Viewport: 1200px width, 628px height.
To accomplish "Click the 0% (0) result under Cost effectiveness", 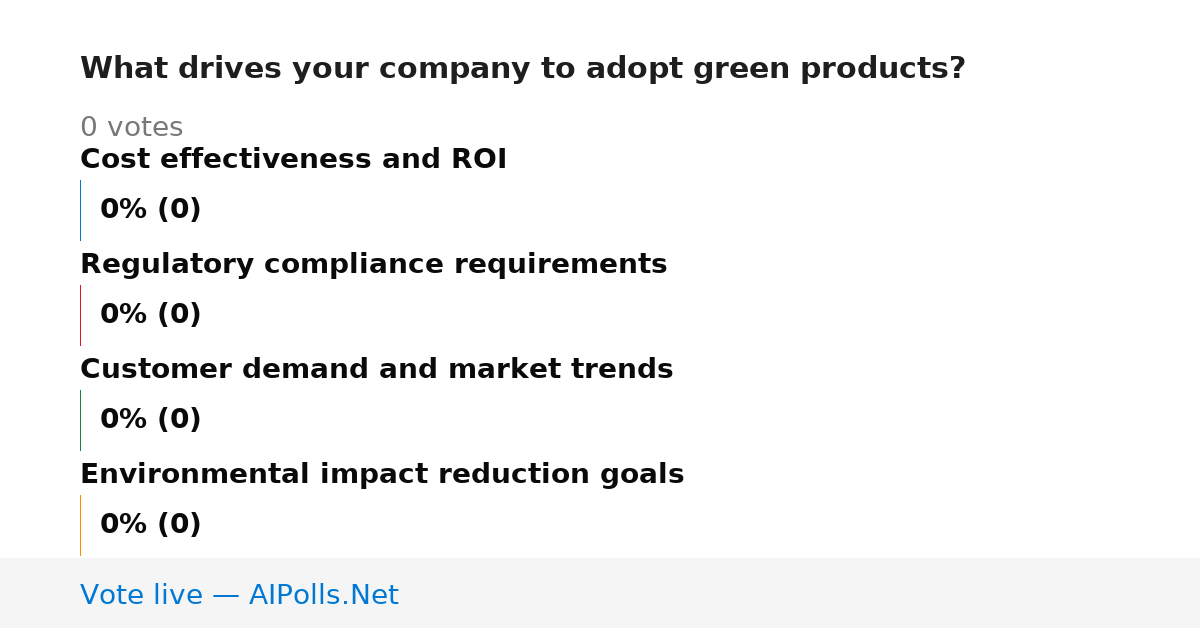I will click(151, 210).
